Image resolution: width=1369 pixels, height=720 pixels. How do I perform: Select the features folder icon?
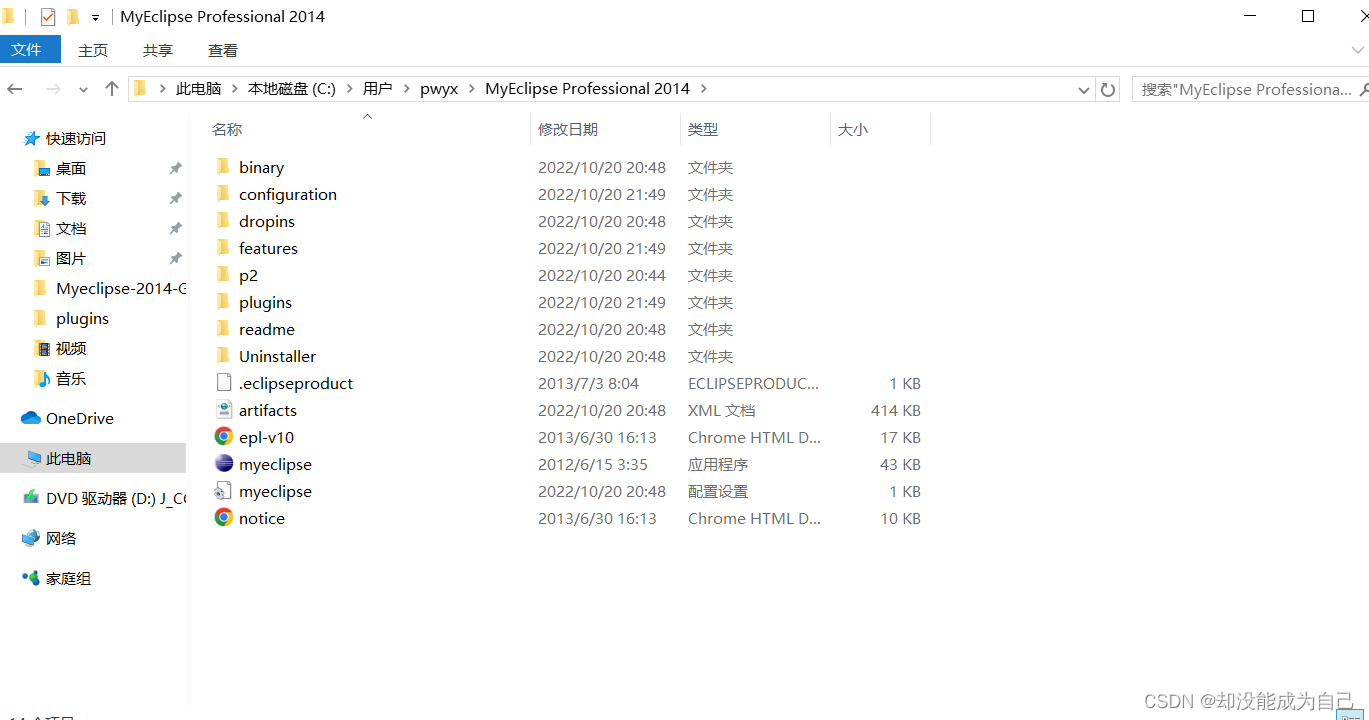click(x=224, y=248)
